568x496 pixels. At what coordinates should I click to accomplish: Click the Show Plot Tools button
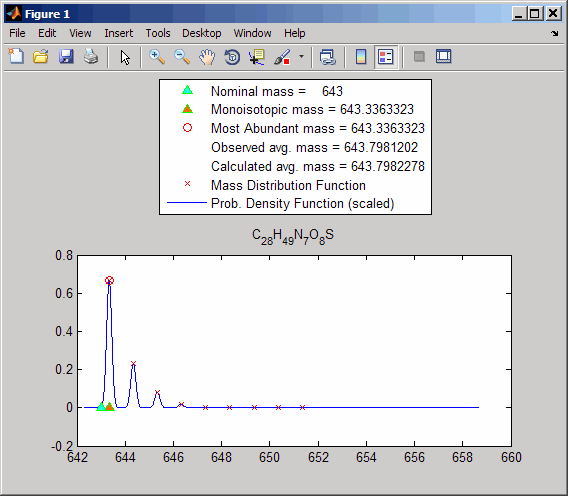443,57
